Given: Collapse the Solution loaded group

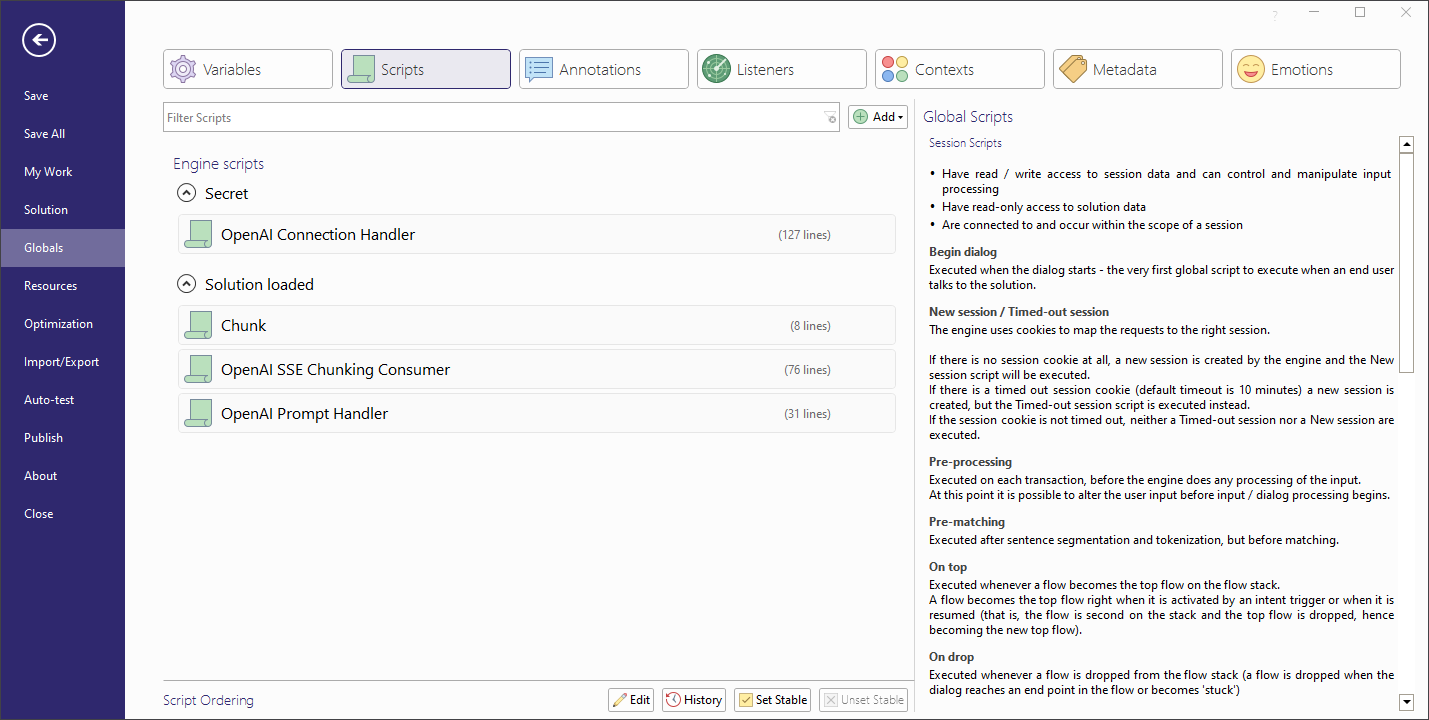Looking at the screenshot, I should pyautogui.click(x=186, y=285).
